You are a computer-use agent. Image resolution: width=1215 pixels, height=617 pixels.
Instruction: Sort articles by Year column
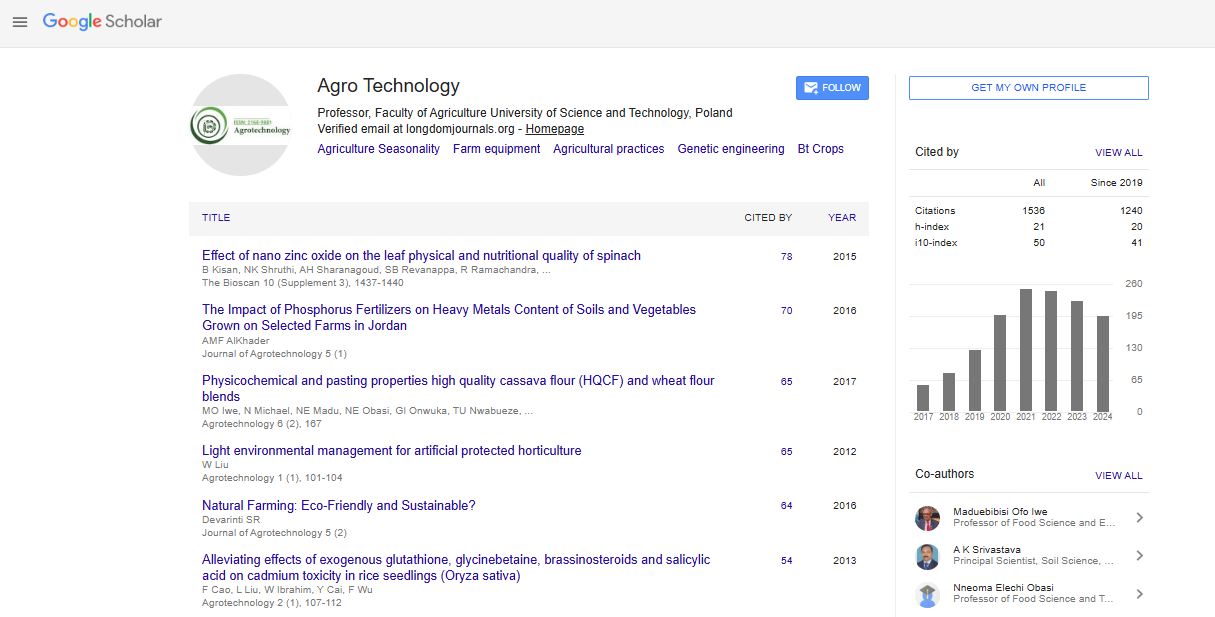[842, 218]
